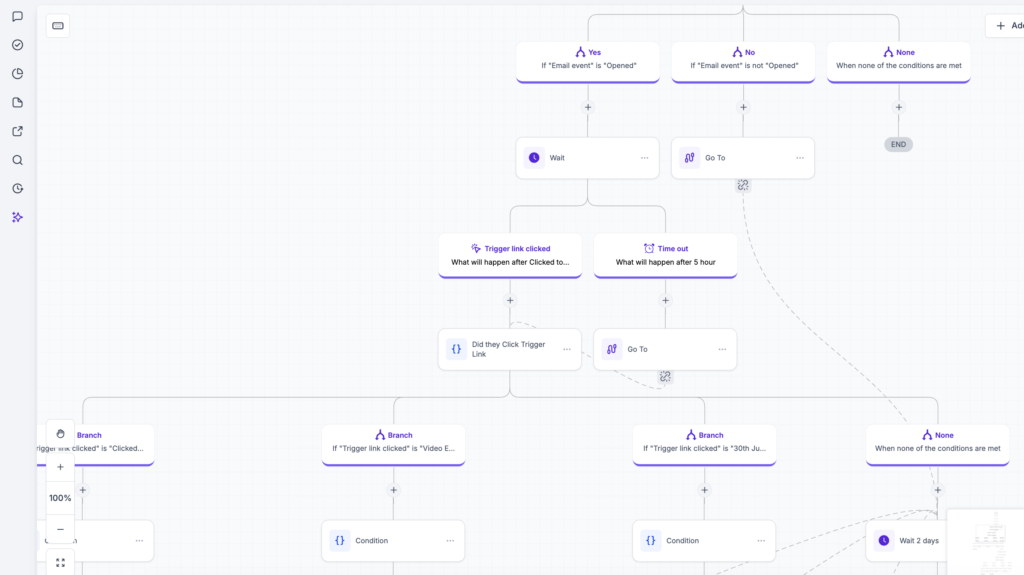The width and height of the screenshot is (1024, 575).
Task: Select the Branch card for "Video E..."
Action: (394, 445)
